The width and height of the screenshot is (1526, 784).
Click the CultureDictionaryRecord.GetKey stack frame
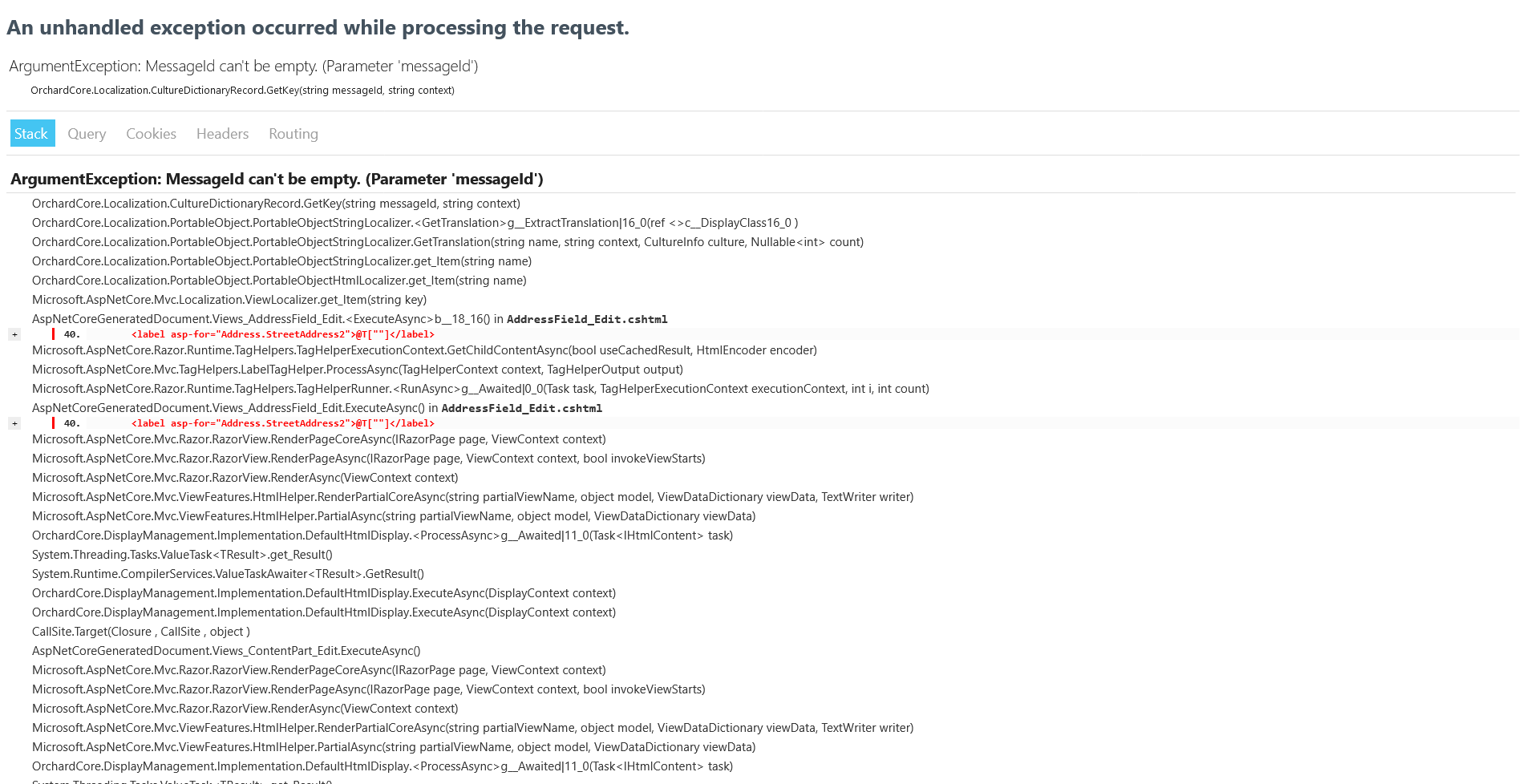coord(276,203)
